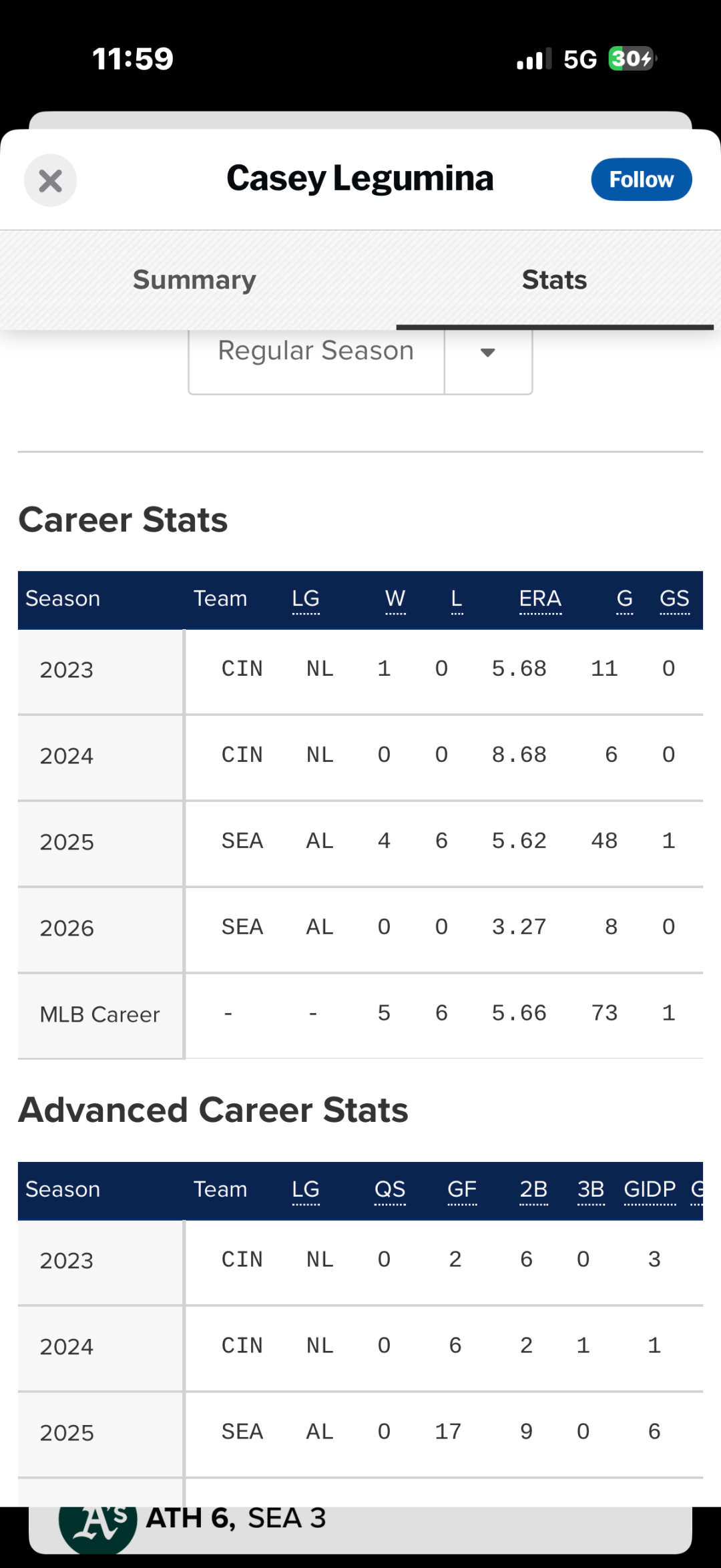
Task: Tap the 3B column header abbreviation
Action: (x=591, y=1189)
